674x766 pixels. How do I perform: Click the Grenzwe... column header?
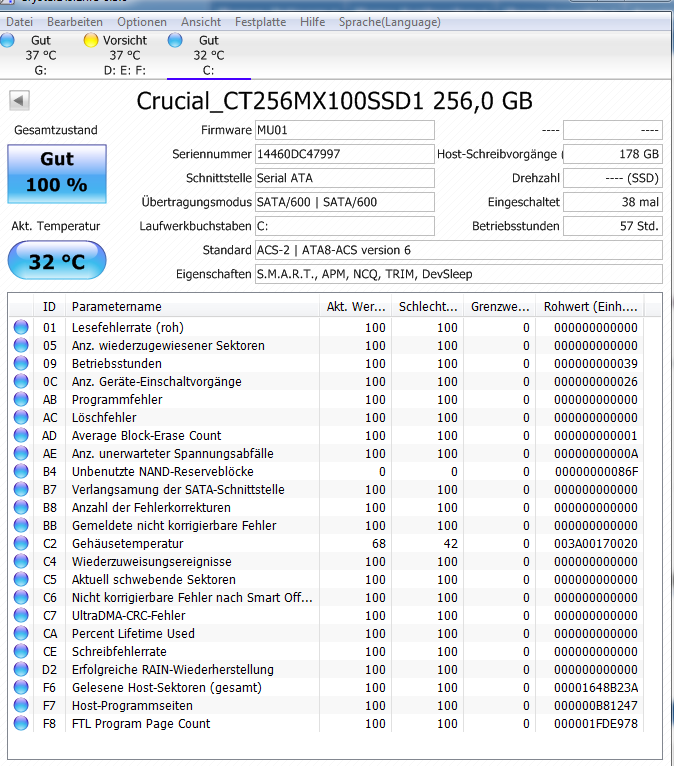pyautogui.click(x=499, y=307)
